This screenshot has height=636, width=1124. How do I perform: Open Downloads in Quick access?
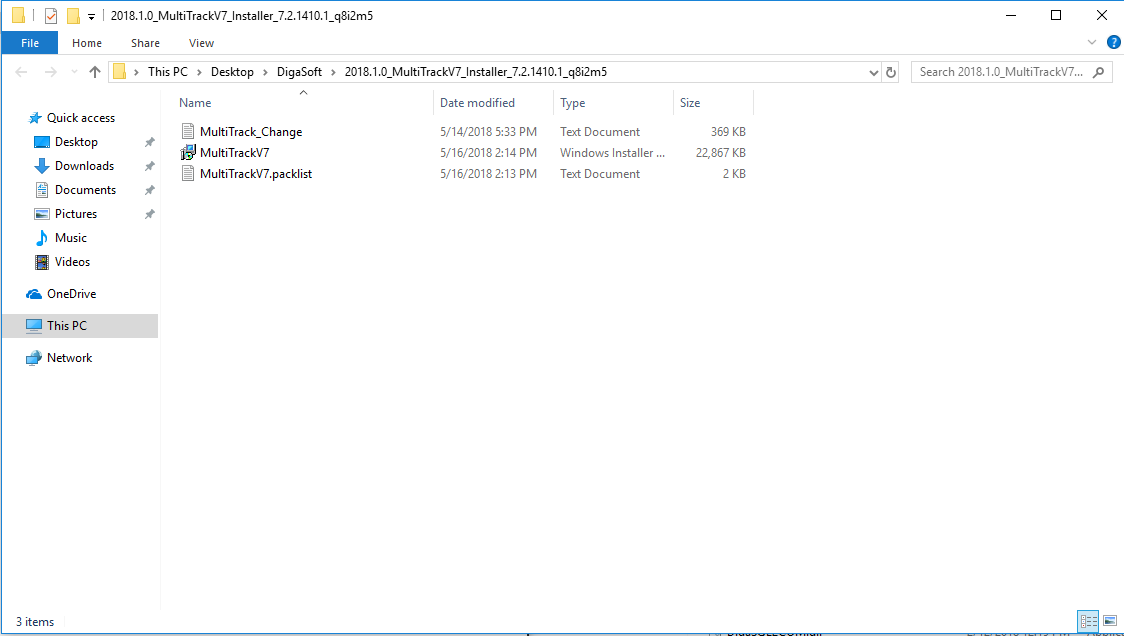click(x=84, y=166)
